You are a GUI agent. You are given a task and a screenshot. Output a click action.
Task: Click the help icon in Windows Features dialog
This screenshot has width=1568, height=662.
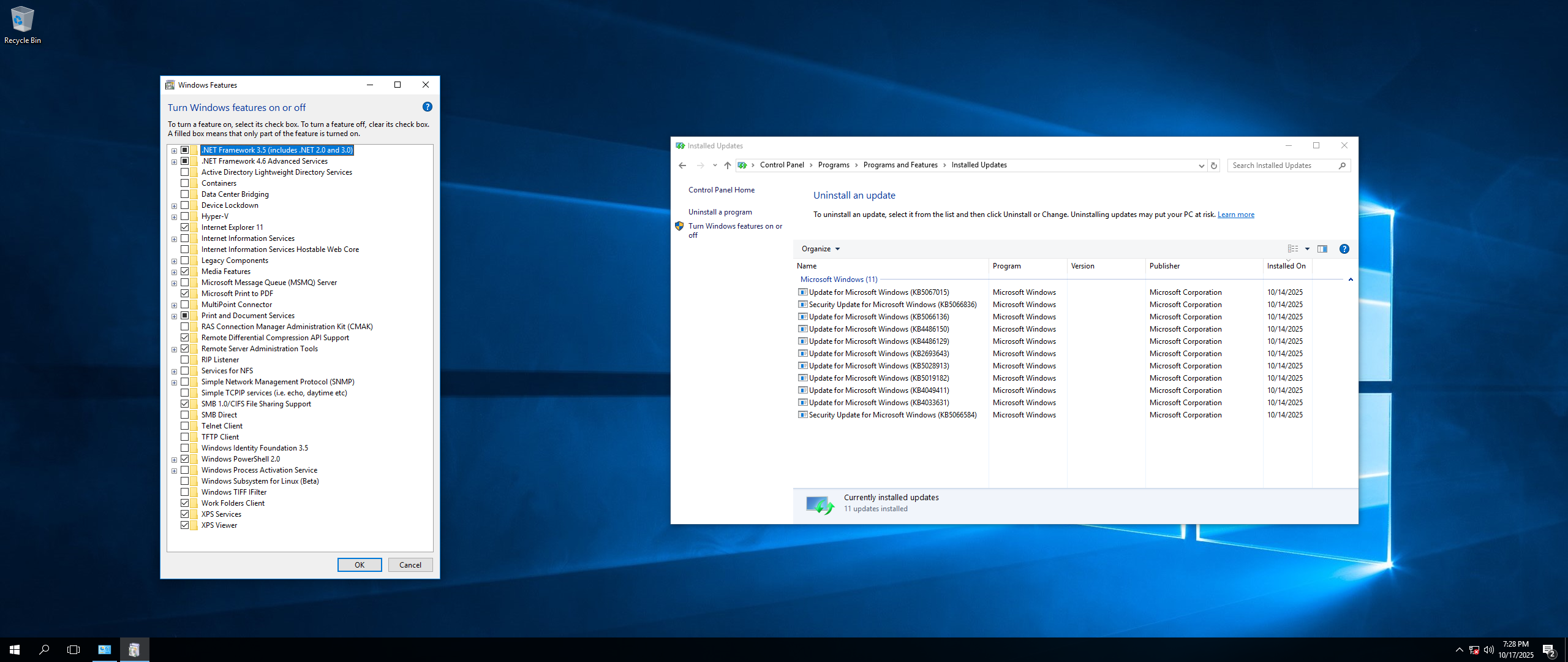[x=428, y=107]
